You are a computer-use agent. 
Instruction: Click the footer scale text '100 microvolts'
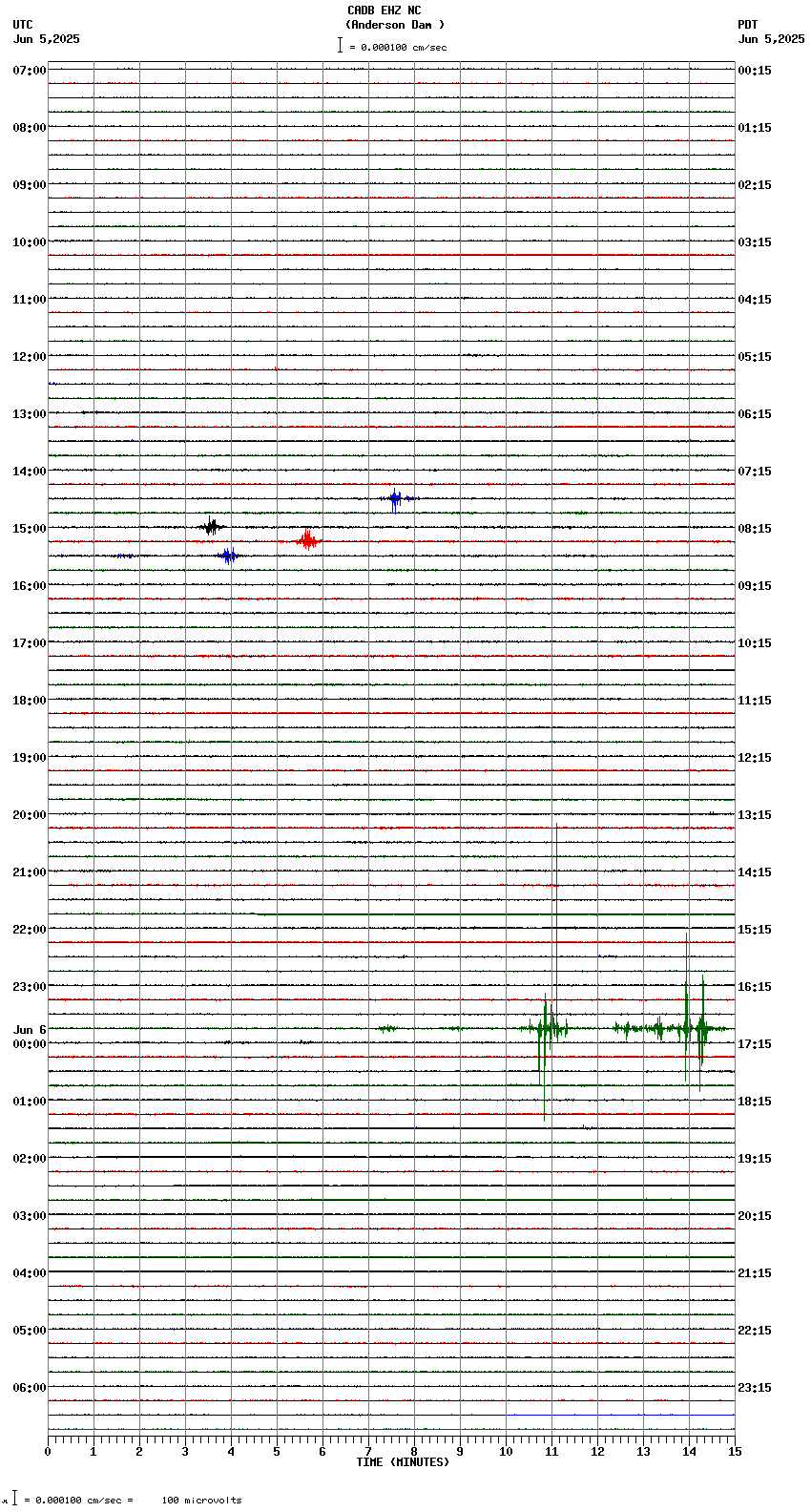(x=201, y=1501)
